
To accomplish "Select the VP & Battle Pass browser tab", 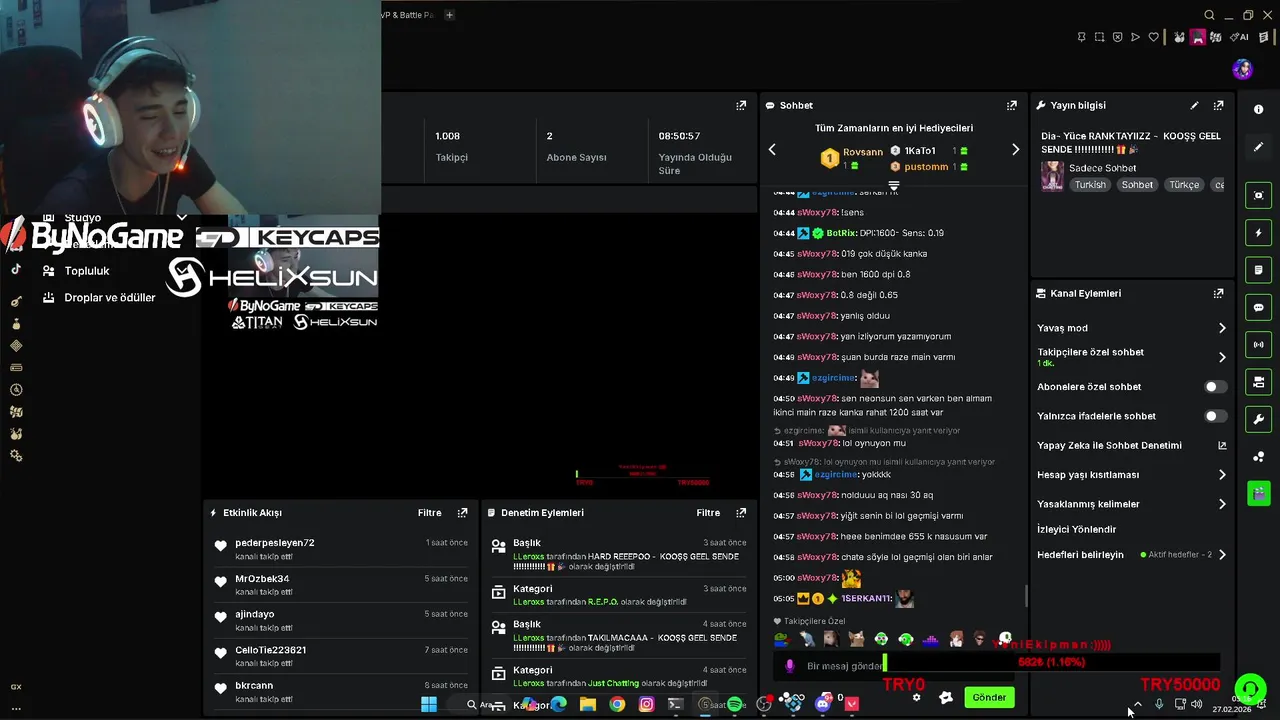I will coord(407,15).
